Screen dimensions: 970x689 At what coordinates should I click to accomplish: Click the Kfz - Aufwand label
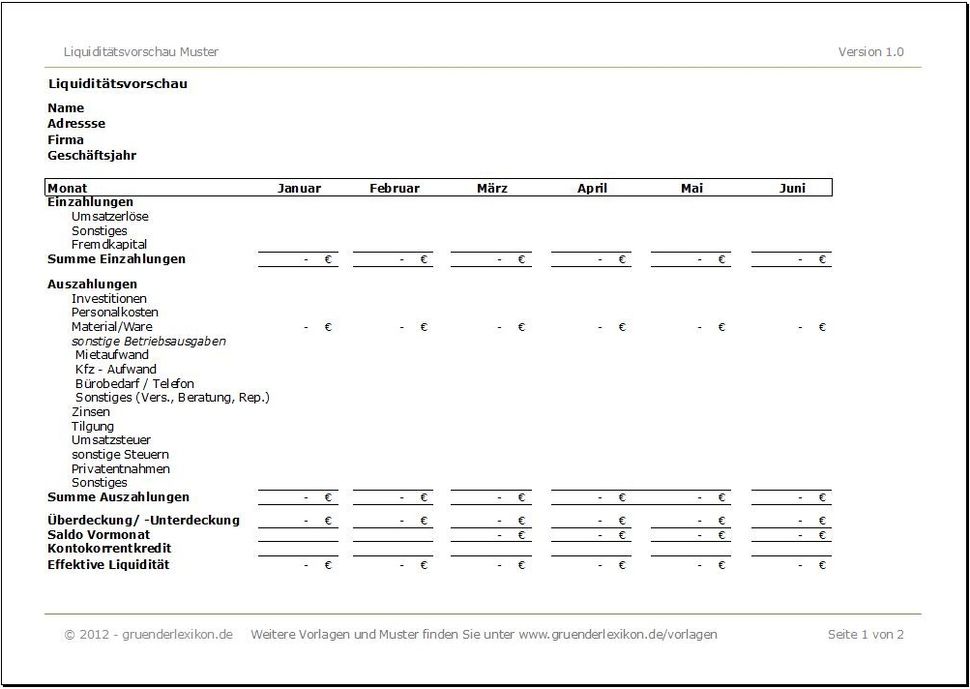pyautogui.click(x=116, y=370)
